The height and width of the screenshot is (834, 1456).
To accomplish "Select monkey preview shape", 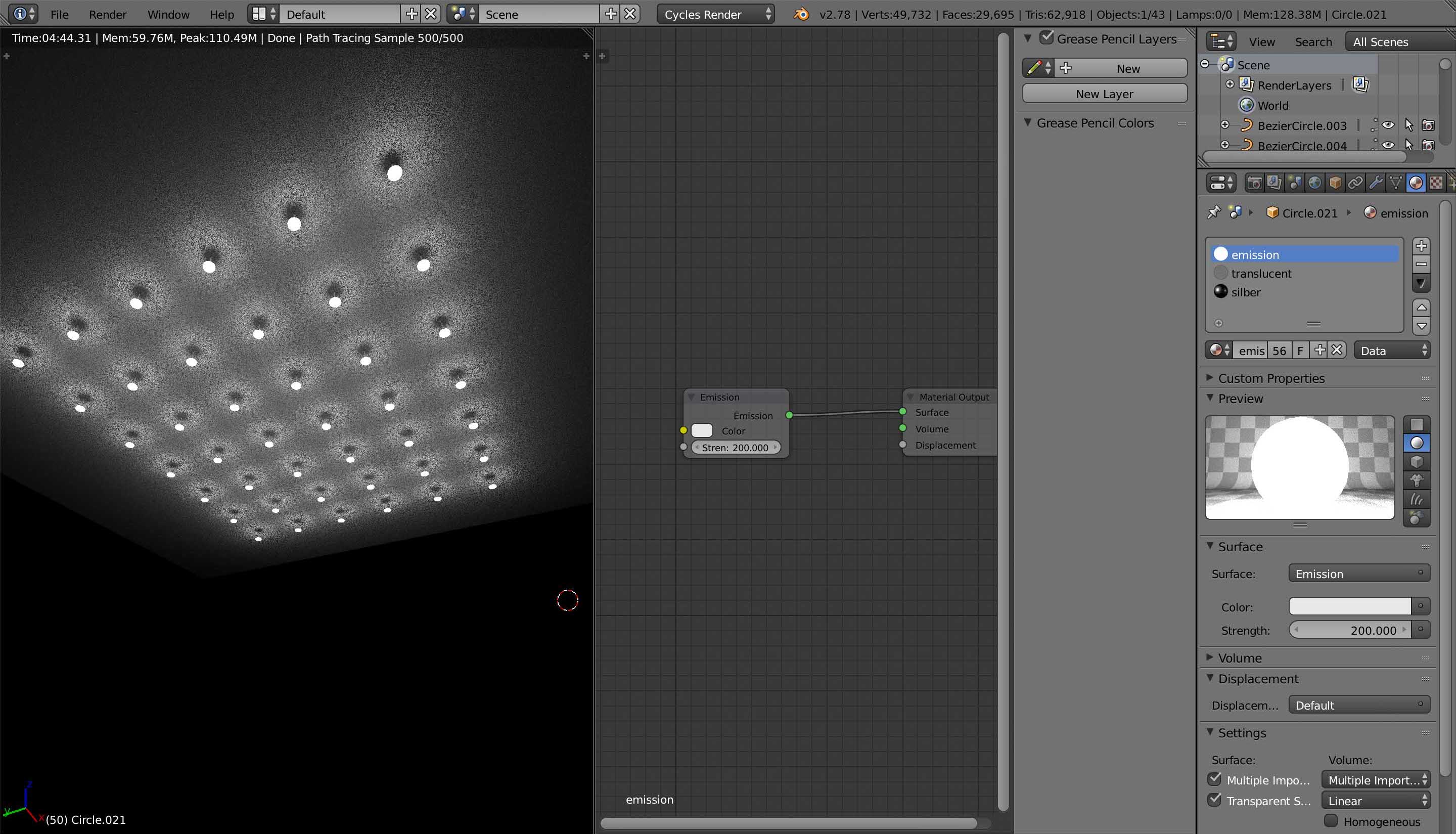I will (x=1417, y=480).
